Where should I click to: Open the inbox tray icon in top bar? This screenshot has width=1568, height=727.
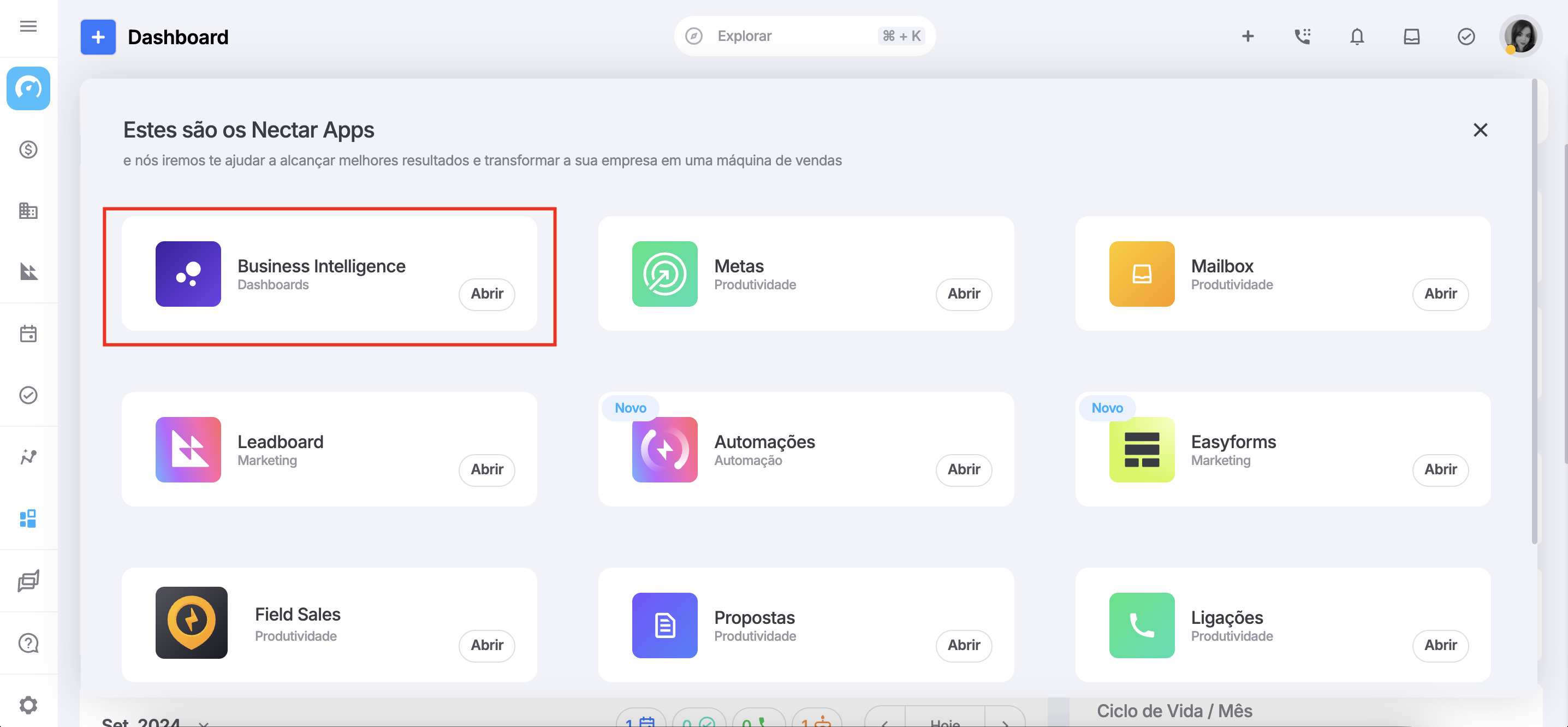coord(1411,37)
